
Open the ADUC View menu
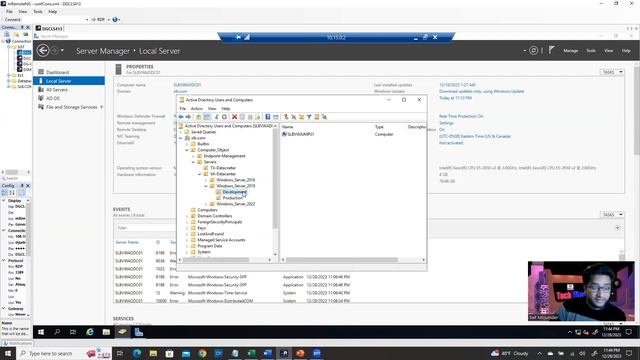click(212, 109)
